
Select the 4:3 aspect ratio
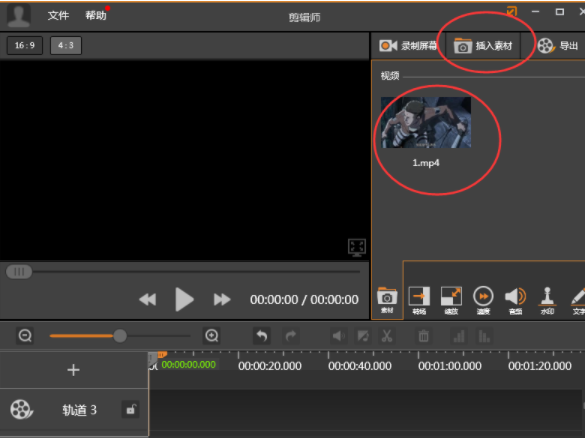66,46
